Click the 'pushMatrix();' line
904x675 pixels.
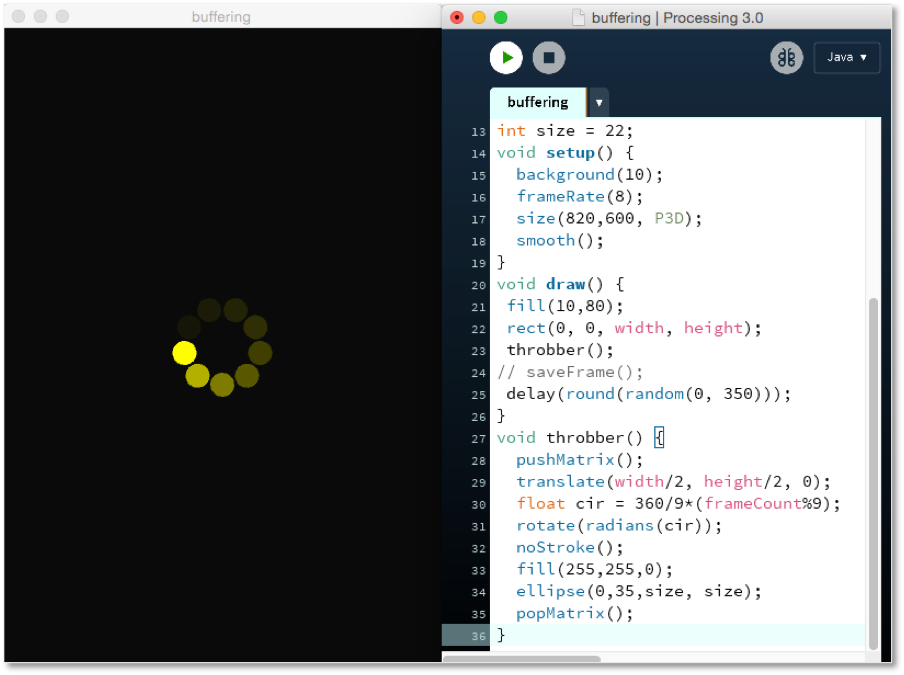(x=579, y=459)
